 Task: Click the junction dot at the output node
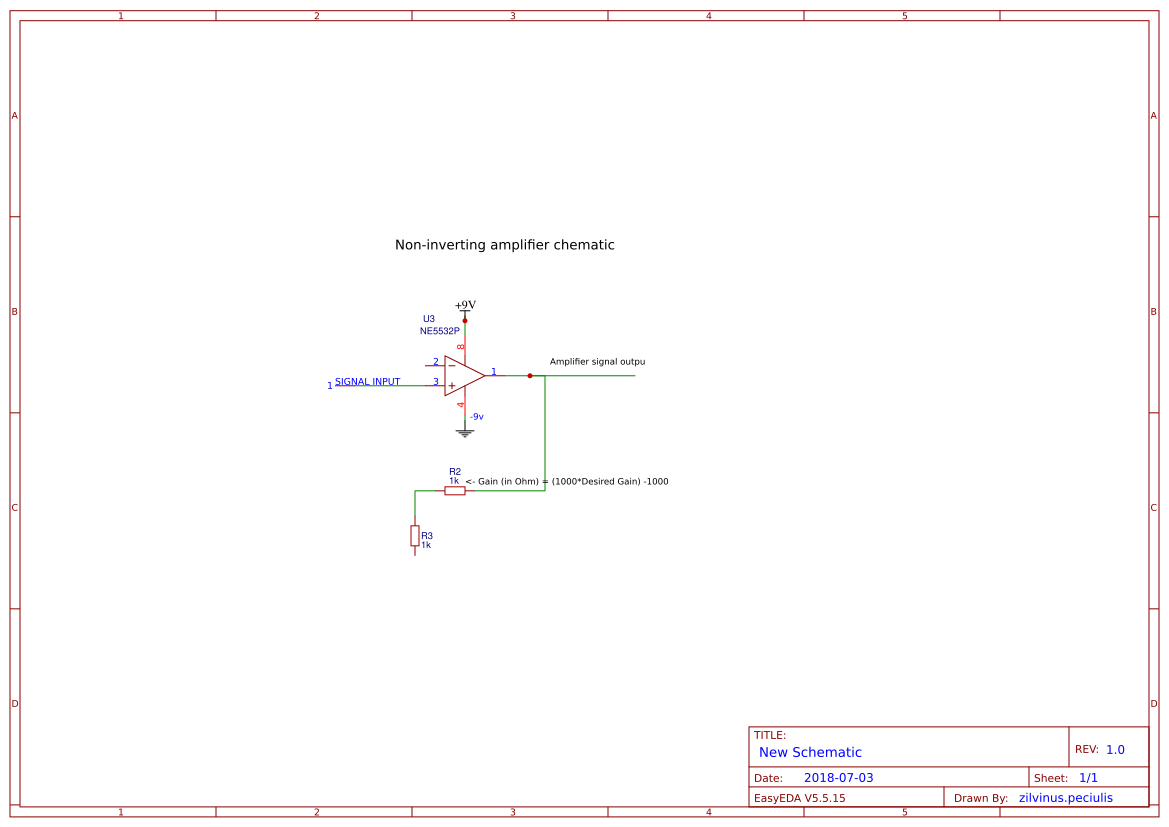coord(530,376)
